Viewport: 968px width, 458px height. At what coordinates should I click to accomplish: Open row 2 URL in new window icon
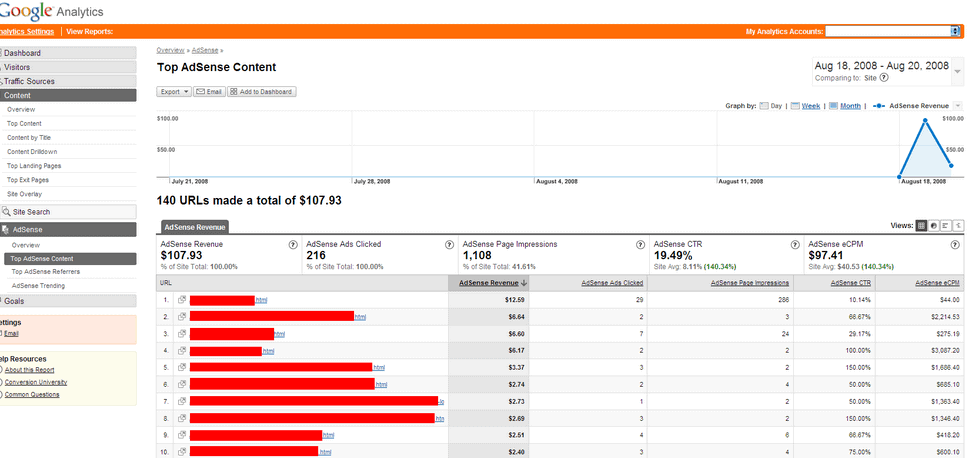(182, 316)
